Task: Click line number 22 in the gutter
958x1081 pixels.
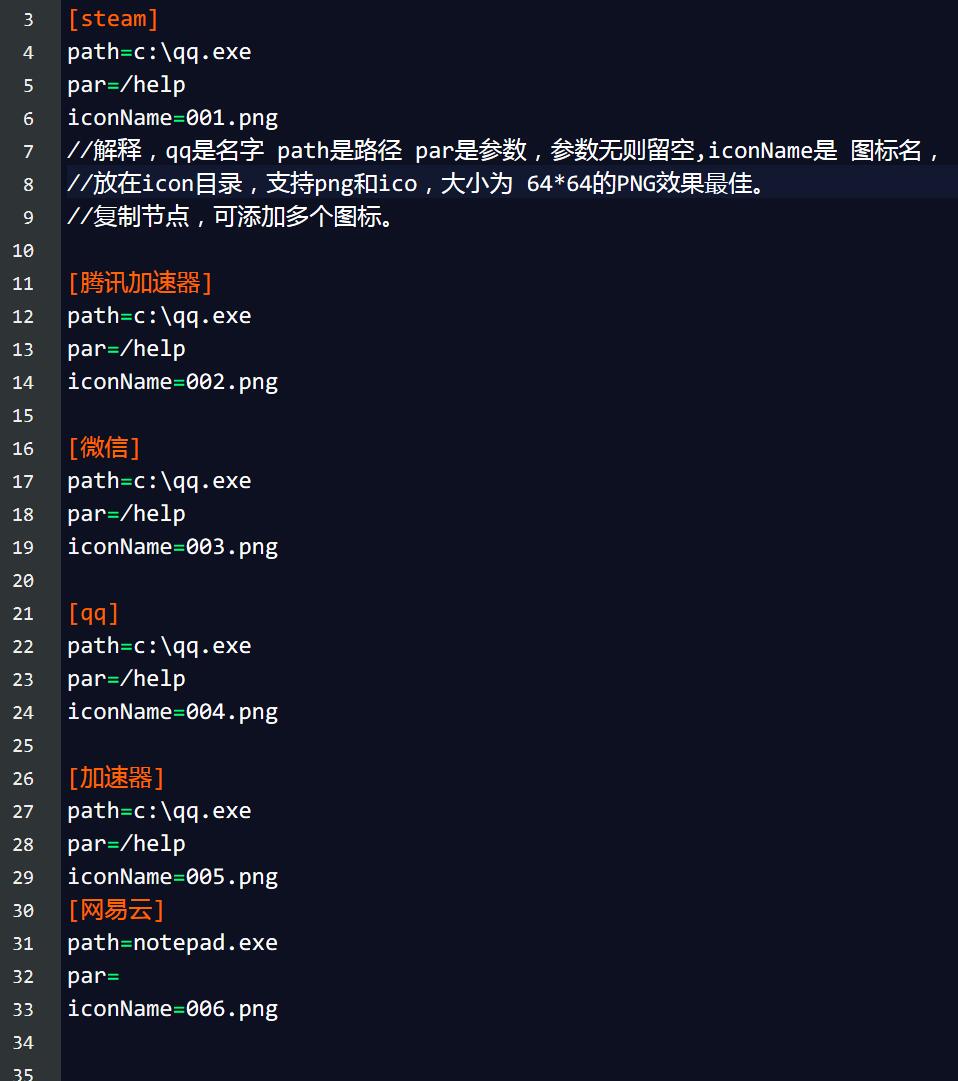Action: (23, 646)
